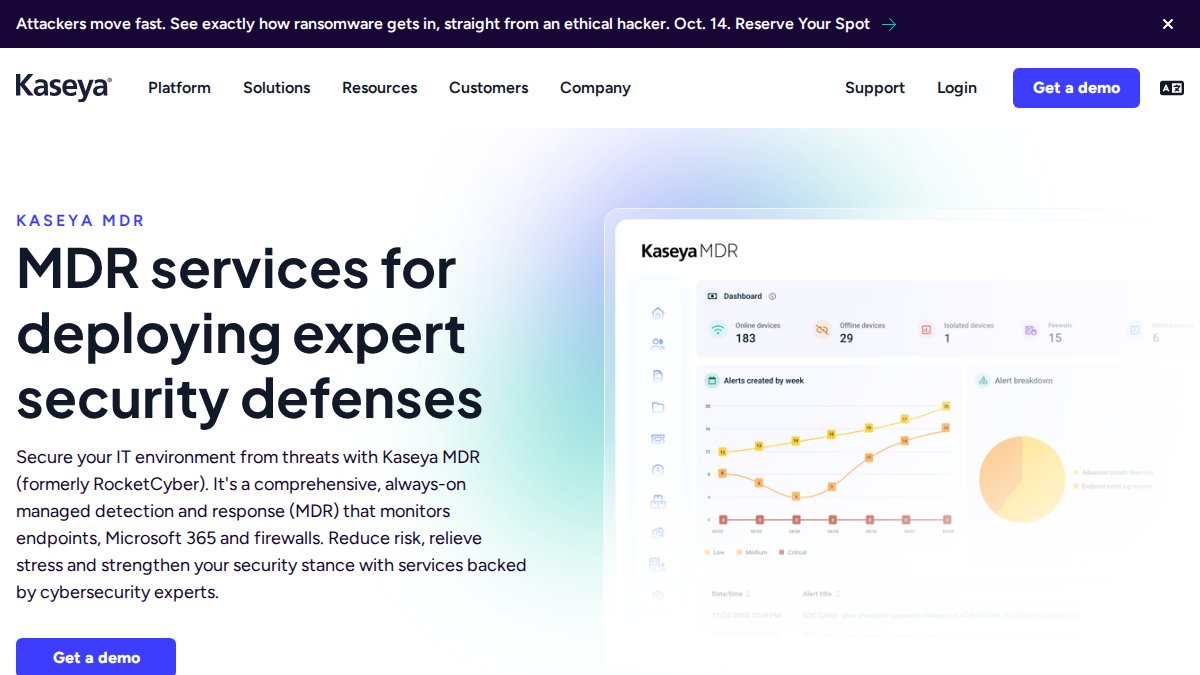
Task: Open the Customers menu
Action: (489, 88)
